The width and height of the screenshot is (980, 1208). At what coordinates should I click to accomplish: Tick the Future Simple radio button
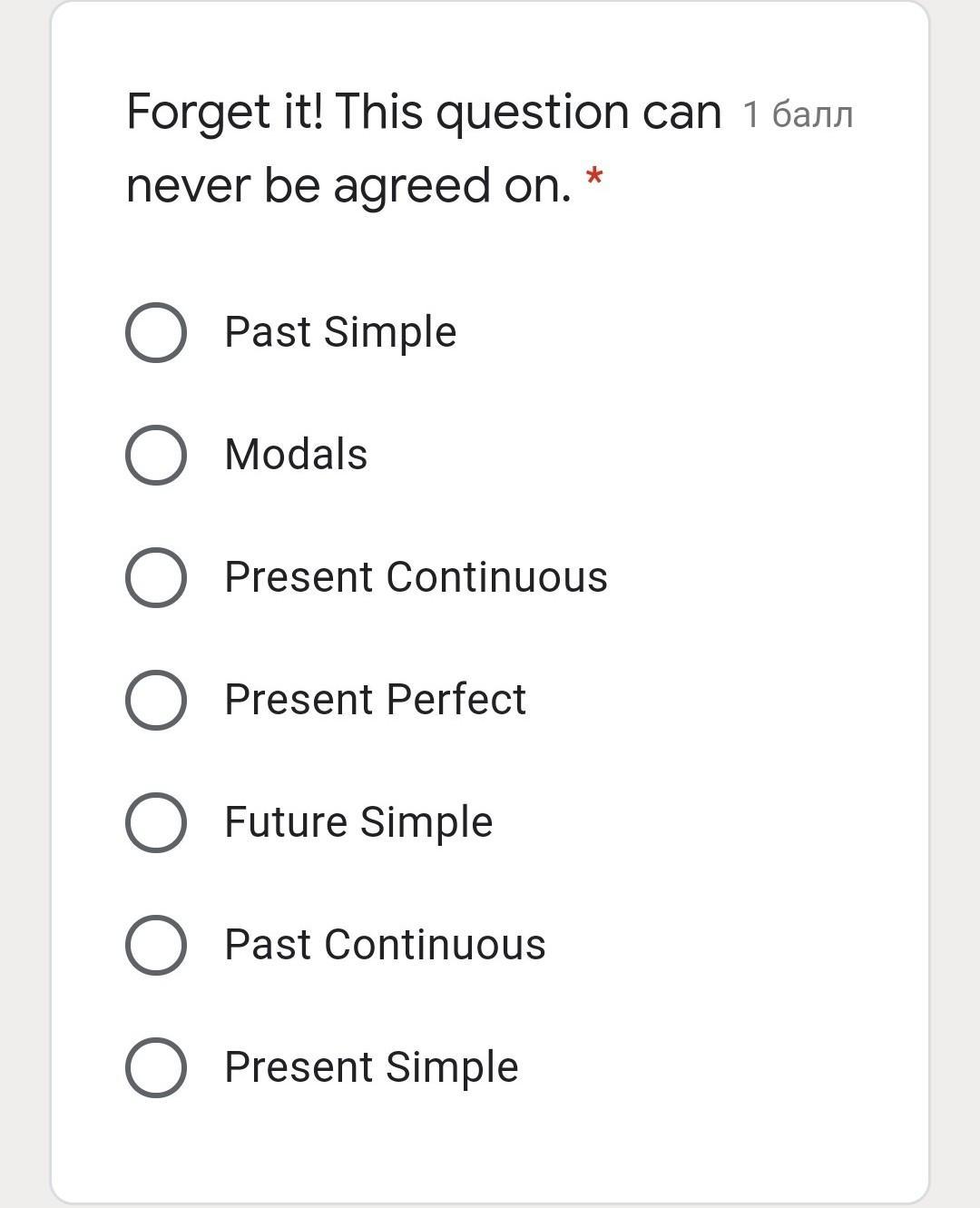[x=156, y=822]
